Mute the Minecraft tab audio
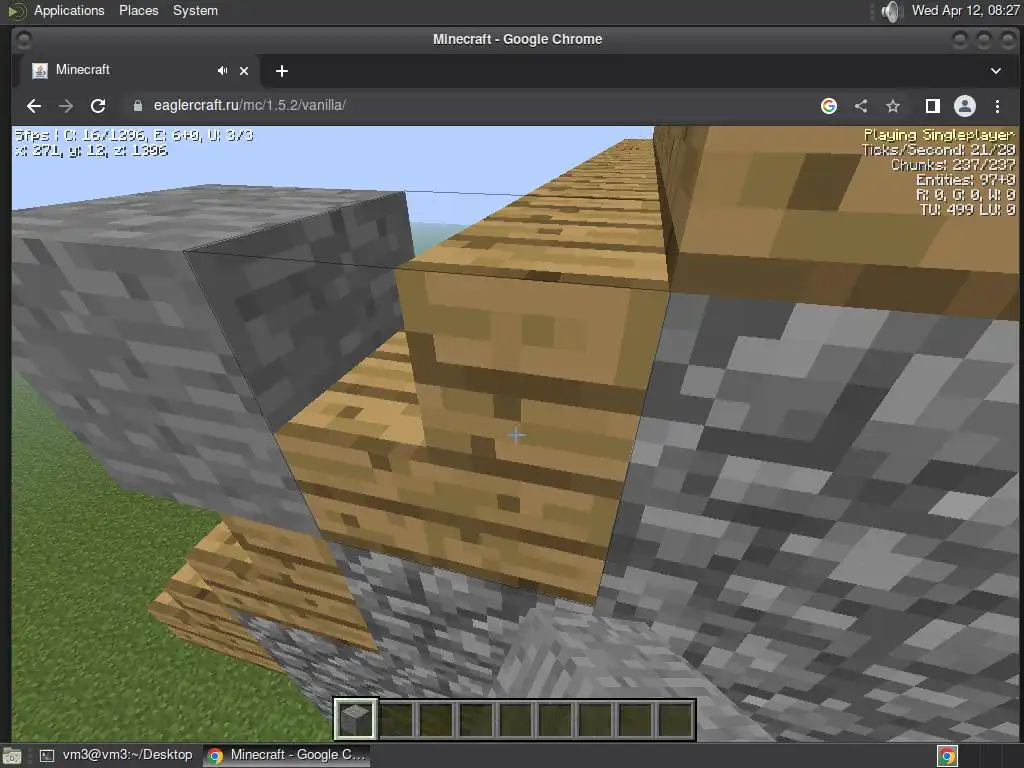Viewport: 1024px width, 768px height. 223,71
